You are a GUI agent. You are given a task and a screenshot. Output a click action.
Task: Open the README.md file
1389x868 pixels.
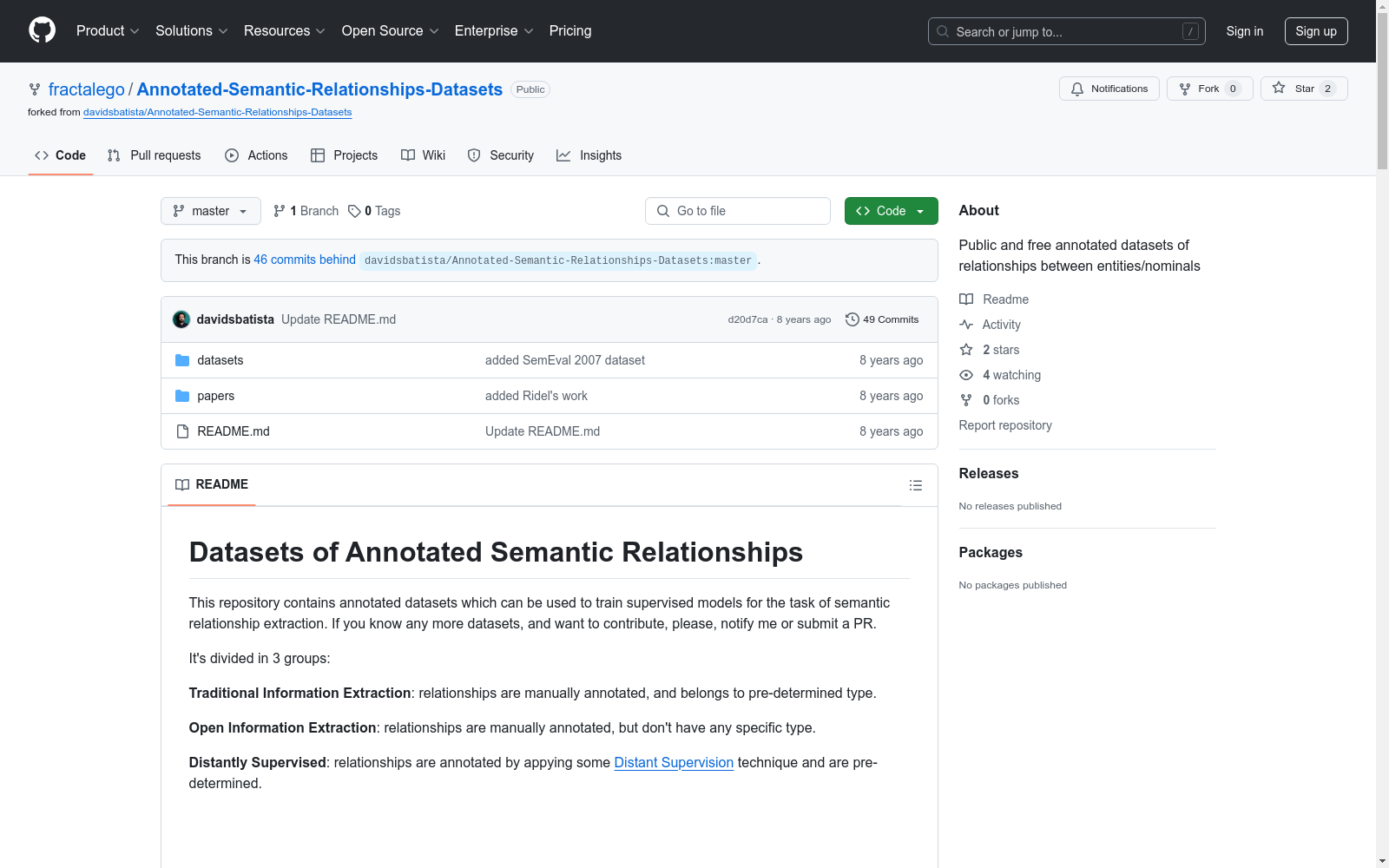tap(234, 431)
